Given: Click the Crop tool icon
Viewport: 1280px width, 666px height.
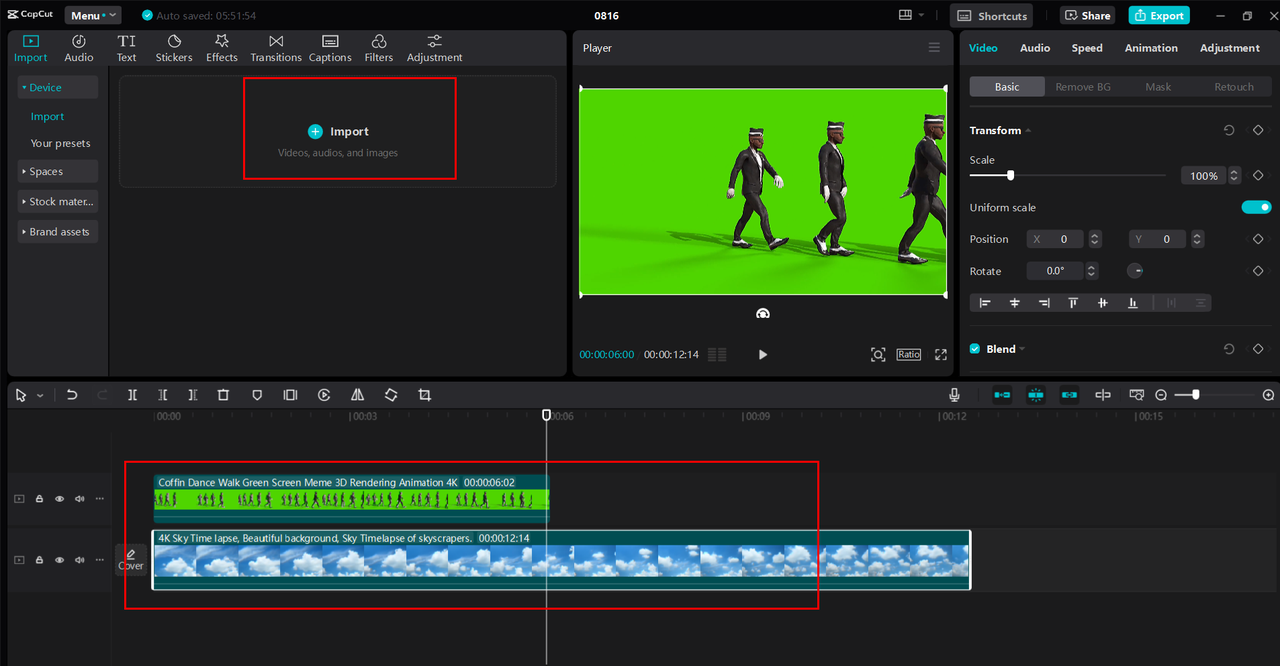Looking at the screenshot, I should 424,395.
